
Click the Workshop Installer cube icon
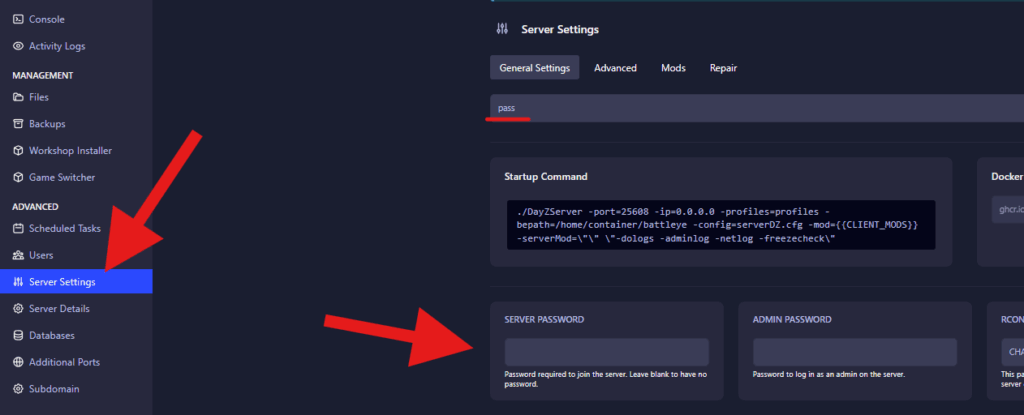point(18,150)
